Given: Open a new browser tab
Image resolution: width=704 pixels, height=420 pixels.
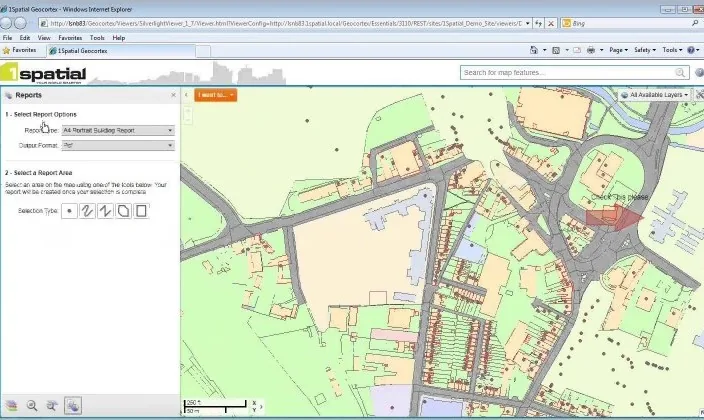Looking at the screenshot, I should pyautogui.click(x=203, y=51).
